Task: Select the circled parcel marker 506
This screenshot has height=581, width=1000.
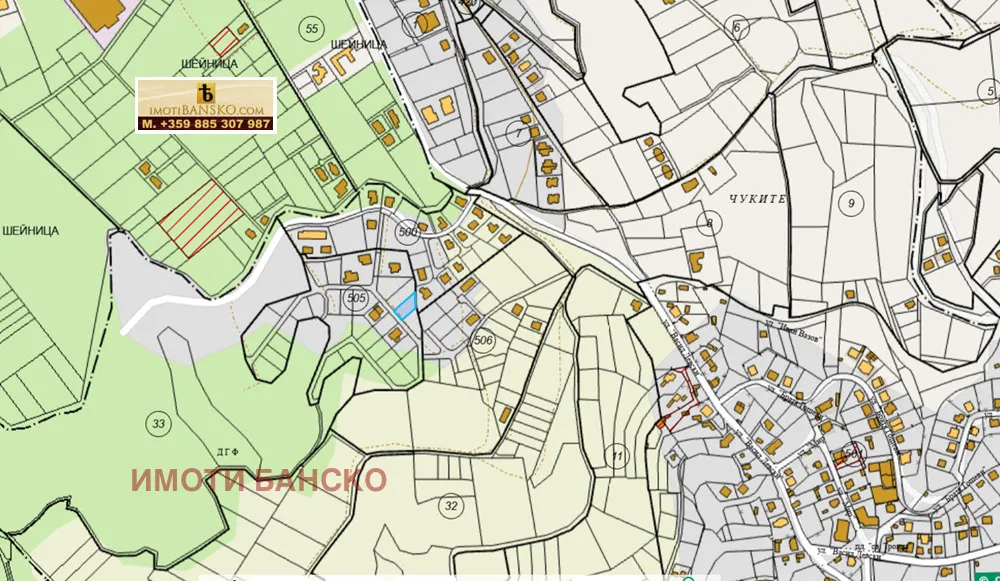Action: click(483, 340)
